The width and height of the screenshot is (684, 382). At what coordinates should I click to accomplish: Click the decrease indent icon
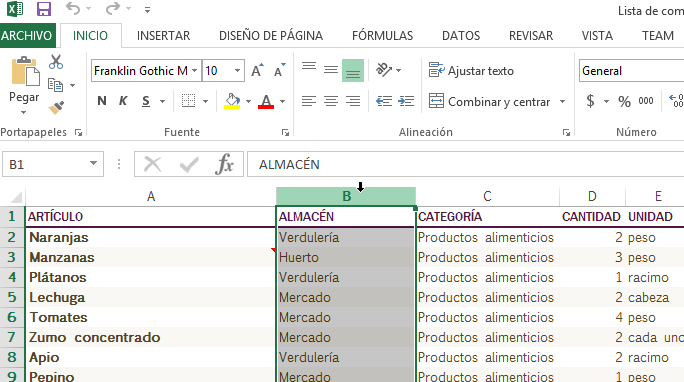384,101
